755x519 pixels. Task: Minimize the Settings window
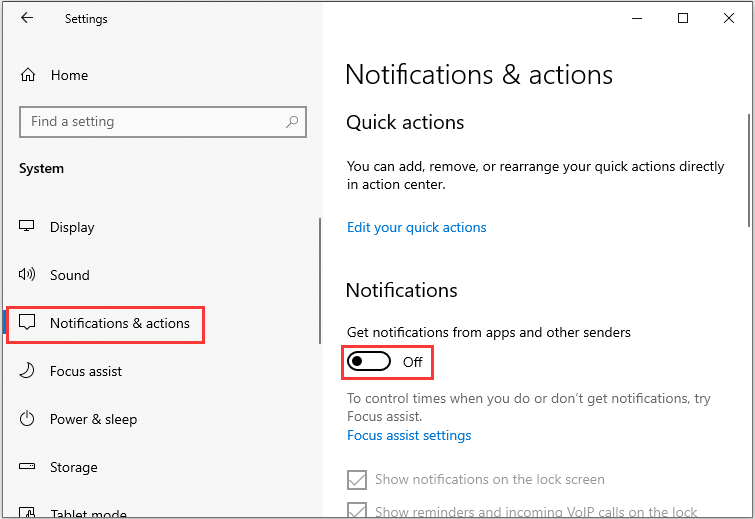[x=637, y=18]
